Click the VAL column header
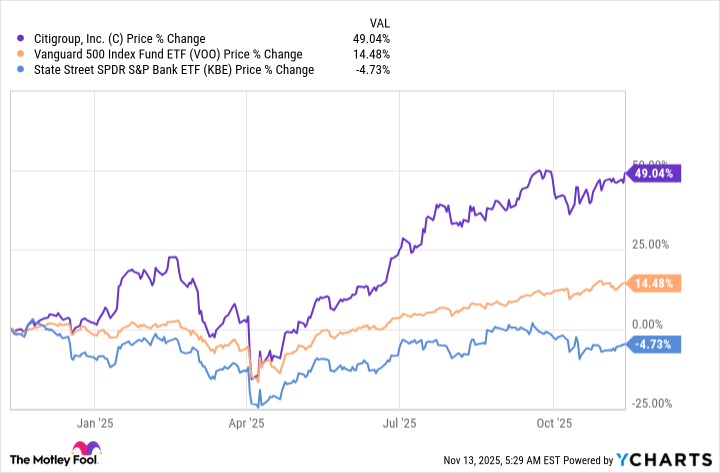The height and width of the screenshot is (473, 720). click(377, 21)
